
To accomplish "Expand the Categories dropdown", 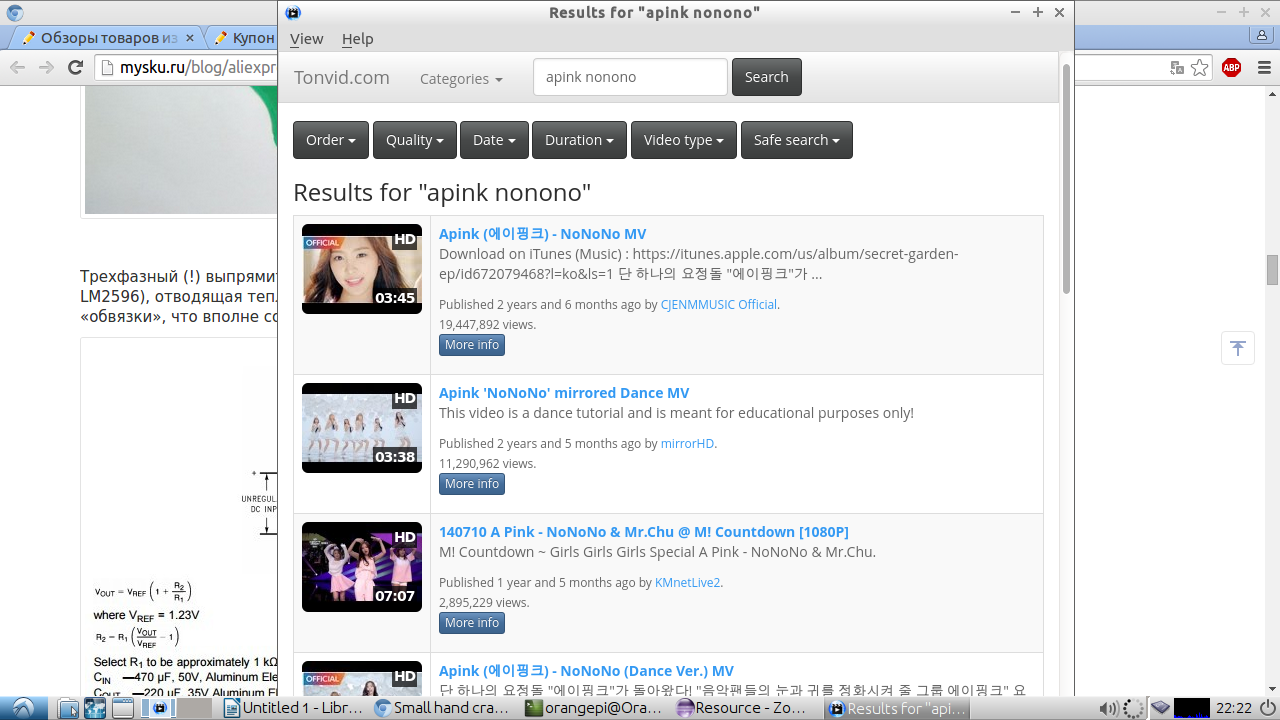I will 461,78.
